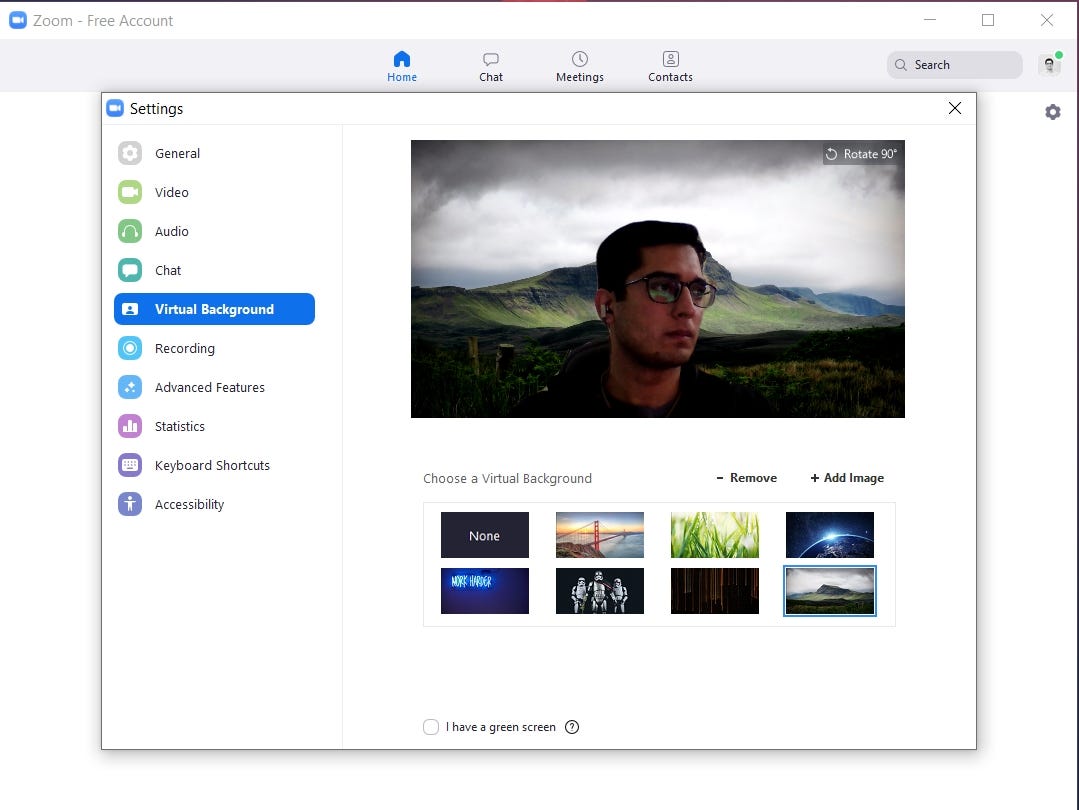Viewport: 1079px width, 810px height.
Task: Open the Recording settings section
Action: (x=129, y=348)
